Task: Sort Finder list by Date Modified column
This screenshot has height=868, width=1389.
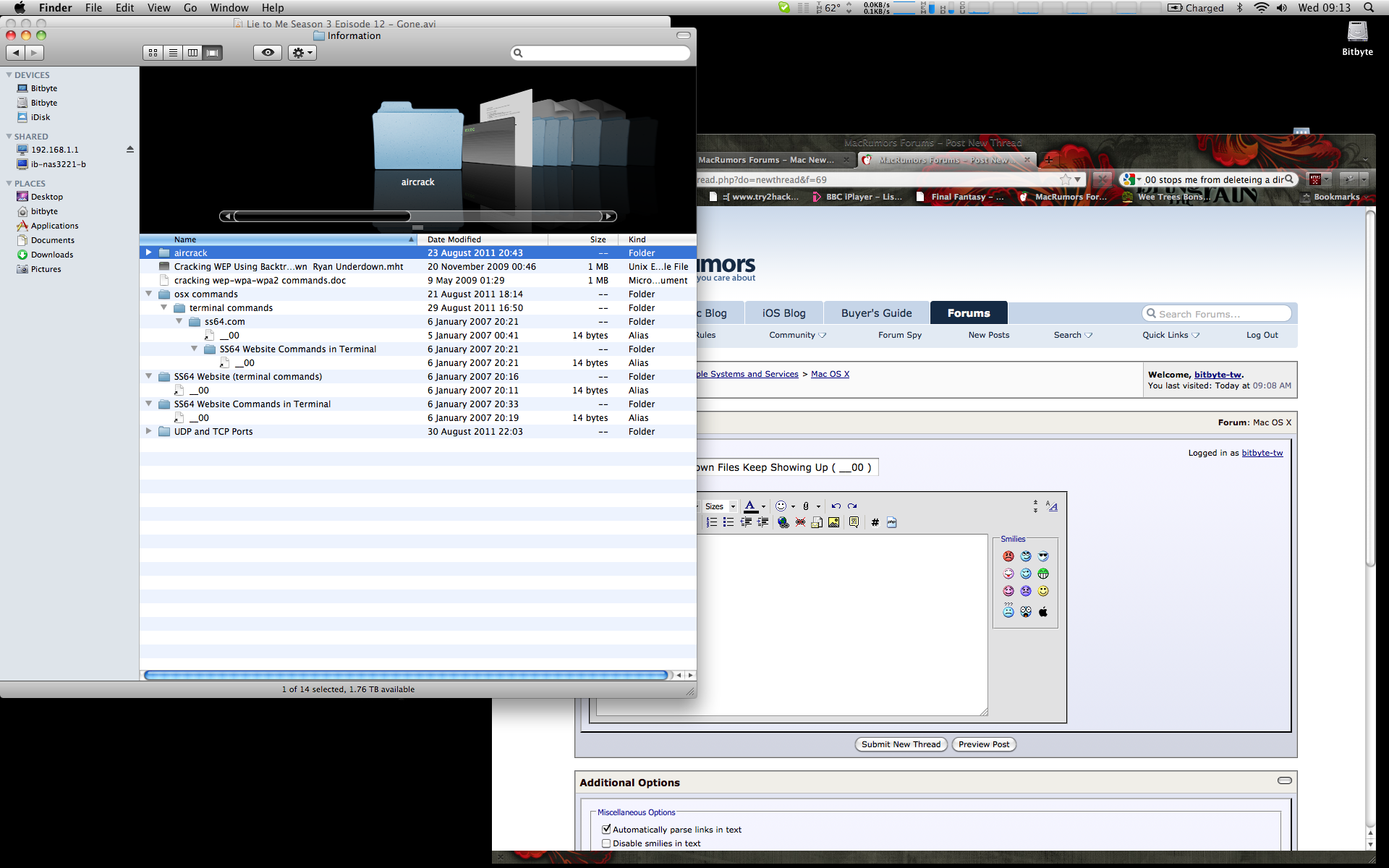Action: [483, 239]
